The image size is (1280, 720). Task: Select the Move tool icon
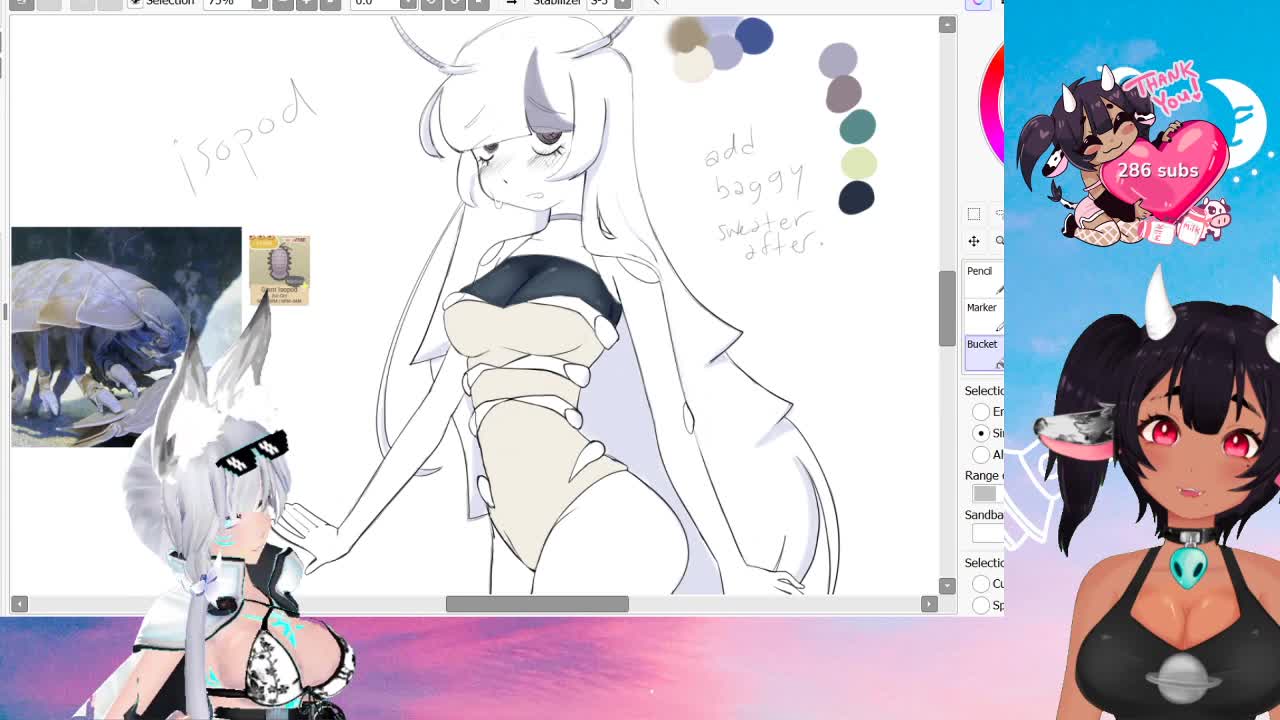click(974, 241)
